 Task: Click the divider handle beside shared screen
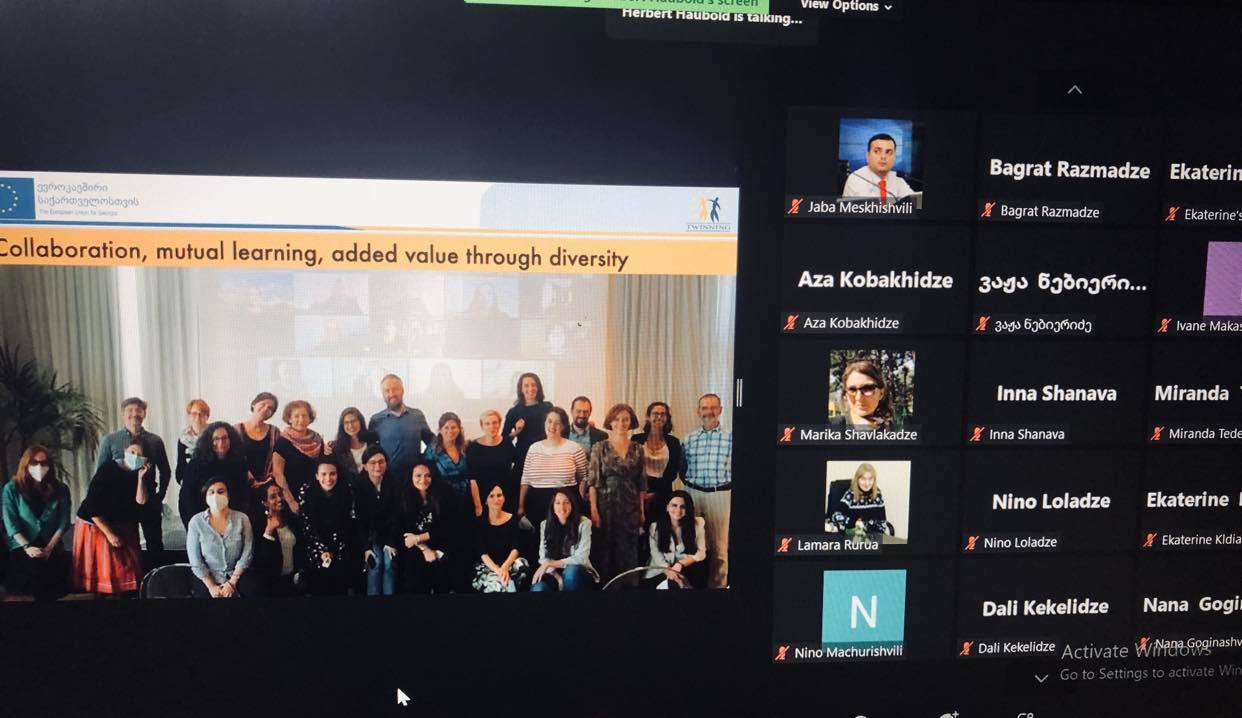pyautogui.click(x=739, y=393)
